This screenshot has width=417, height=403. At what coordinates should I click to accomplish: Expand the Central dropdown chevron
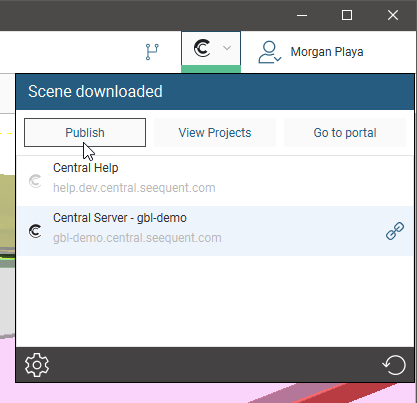(x=227, y=48)
